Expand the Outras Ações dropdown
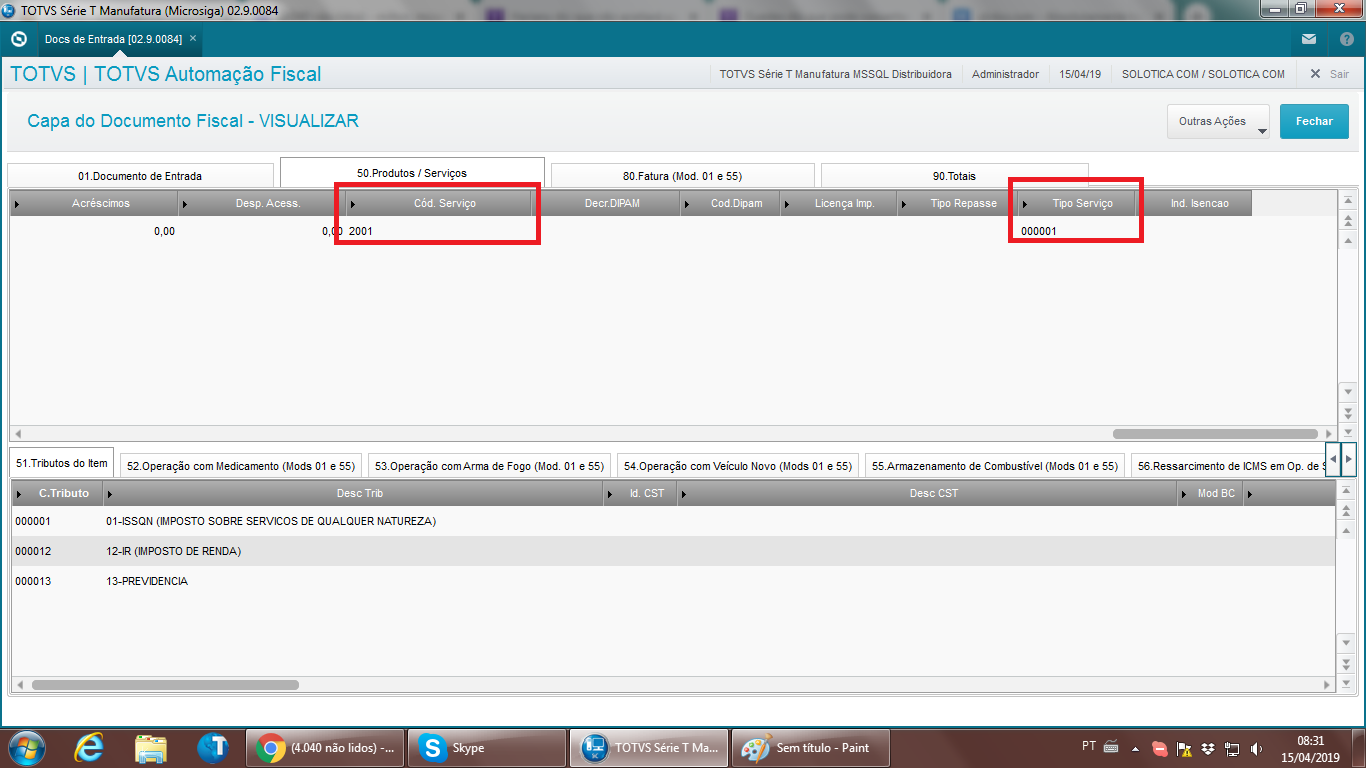The height and width of the screenshot is (768, 1366). click(1218, 122)
